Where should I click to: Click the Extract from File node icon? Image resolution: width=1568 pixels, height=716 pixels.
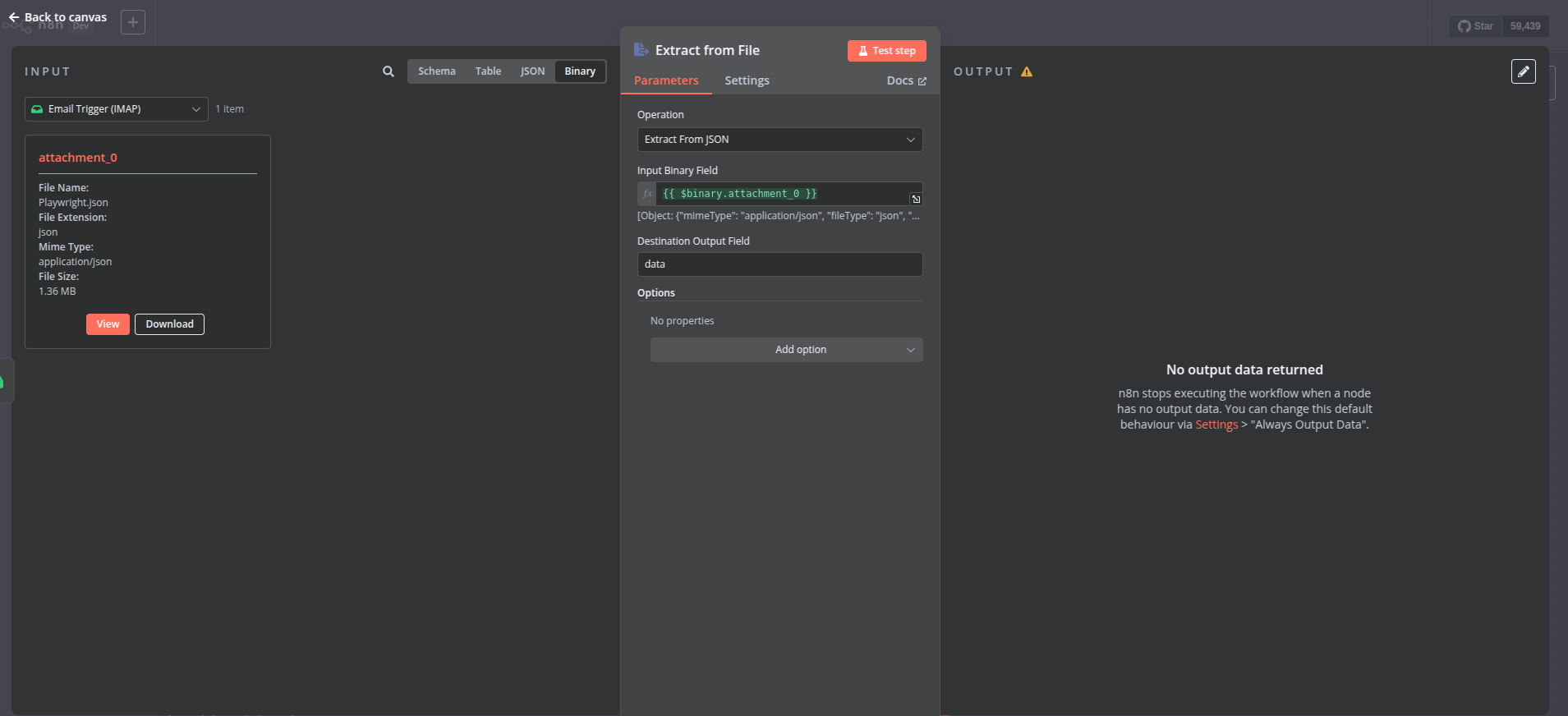(x=641, y=50)
